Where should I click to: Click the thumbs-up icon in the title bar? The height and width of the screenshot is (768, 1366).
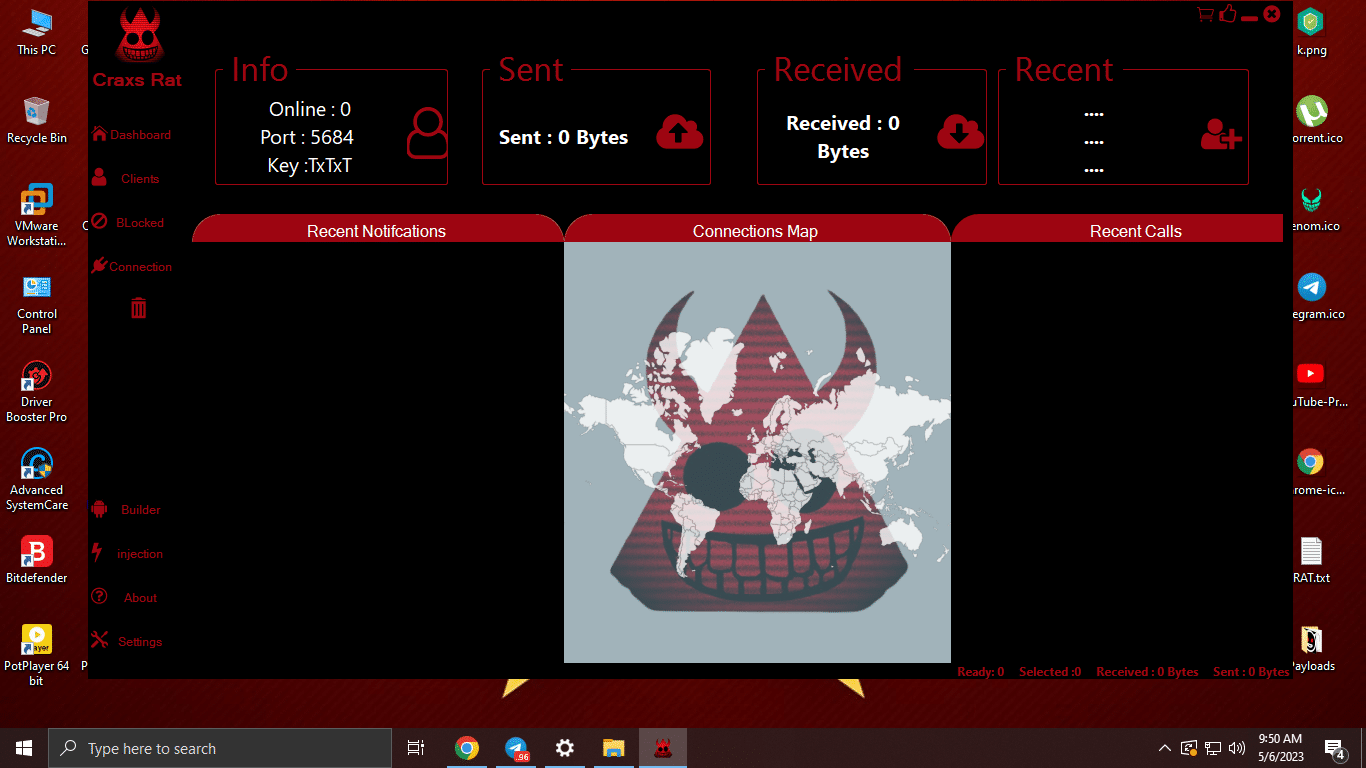click(1227, 13)
